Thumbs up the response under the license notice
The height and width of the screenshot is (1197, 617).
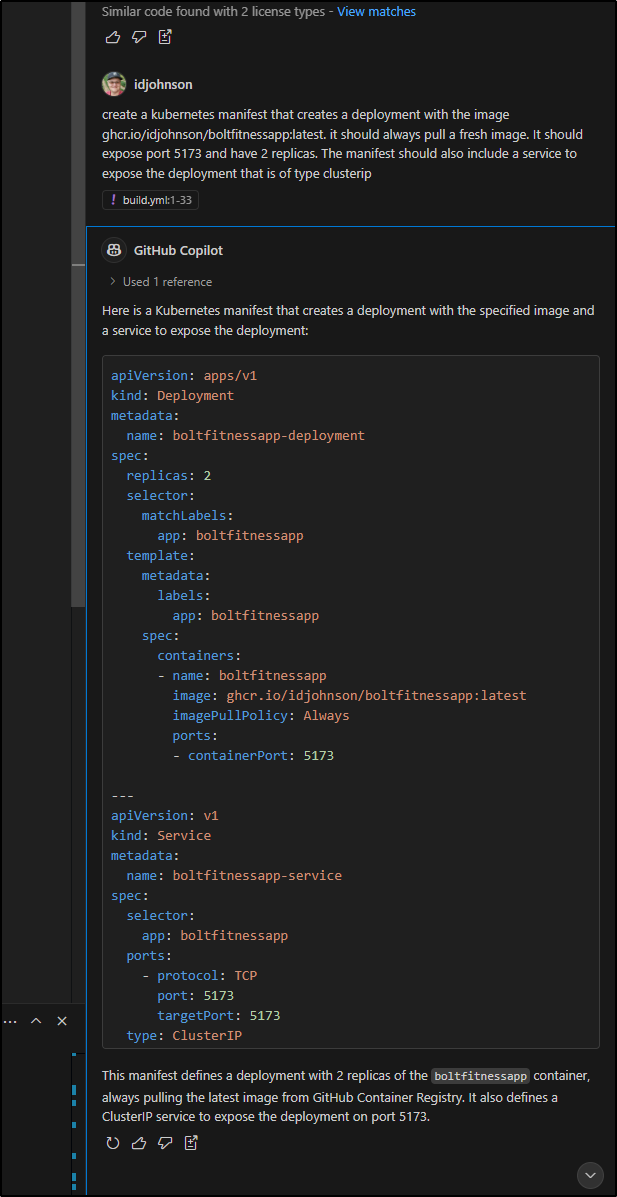tap(112, 37)
